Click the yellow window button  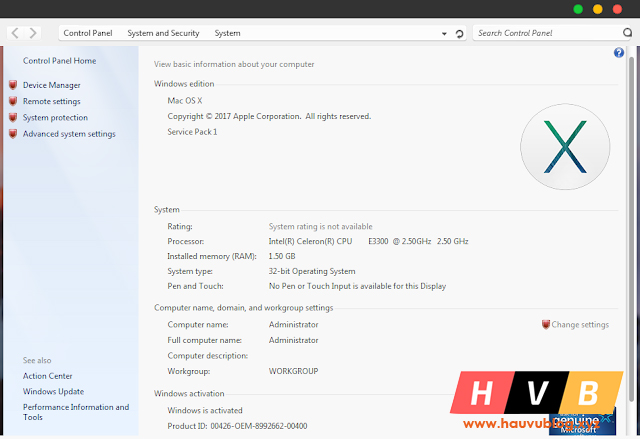click(598, 9)
